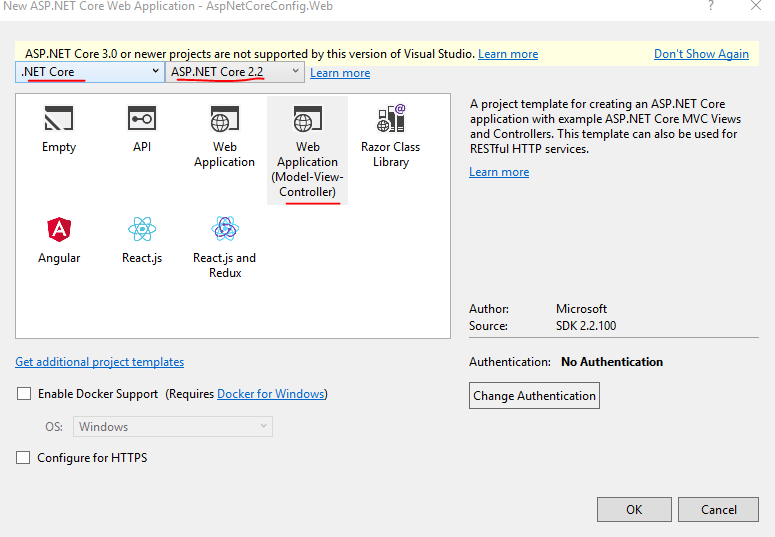Click the Microsoft author value
Viewport: 775px width, 537px height.
[x=581, y=309]
